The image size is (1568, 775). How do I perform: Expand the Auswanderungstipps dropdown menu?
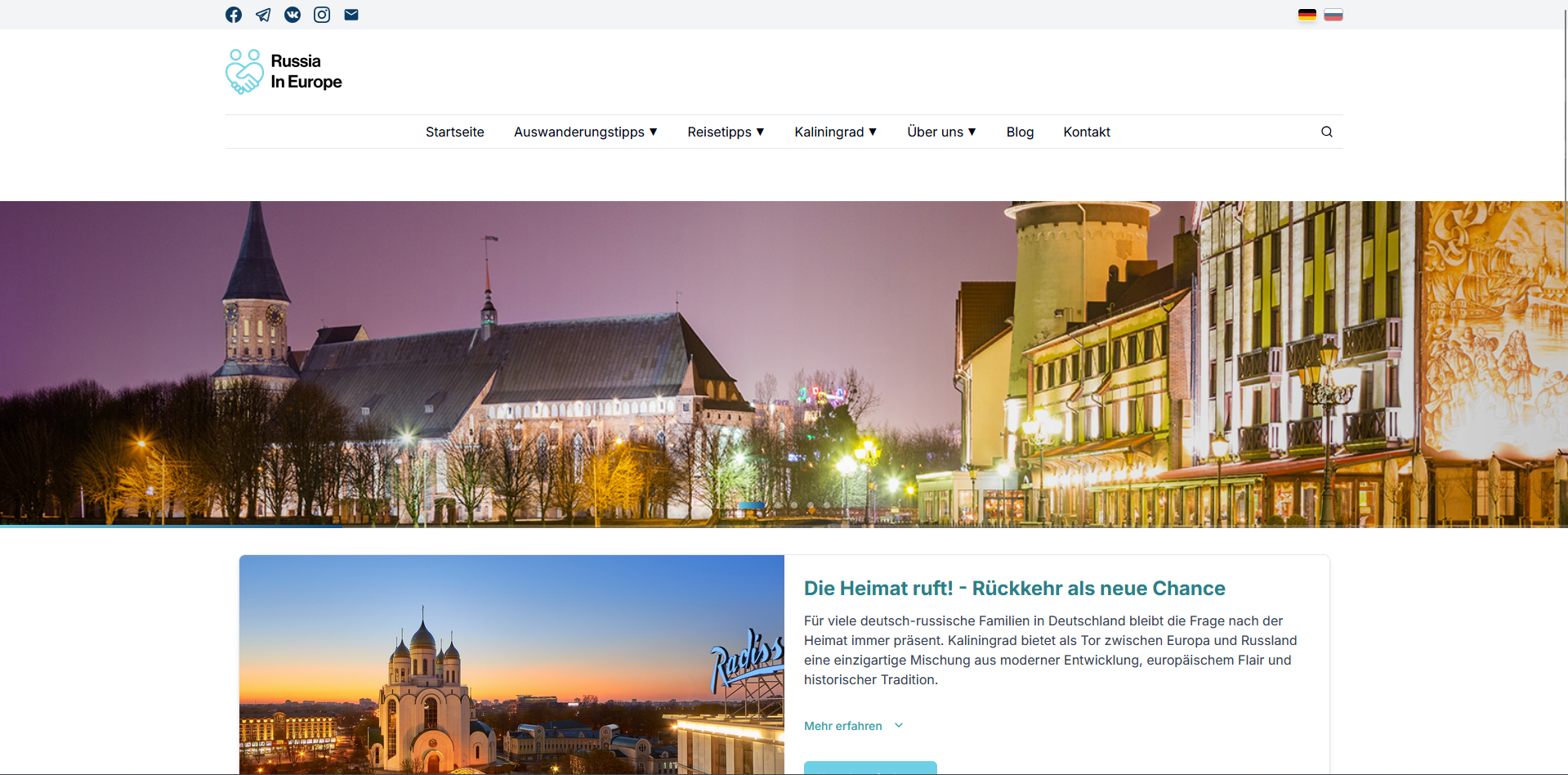click(585, 132)
